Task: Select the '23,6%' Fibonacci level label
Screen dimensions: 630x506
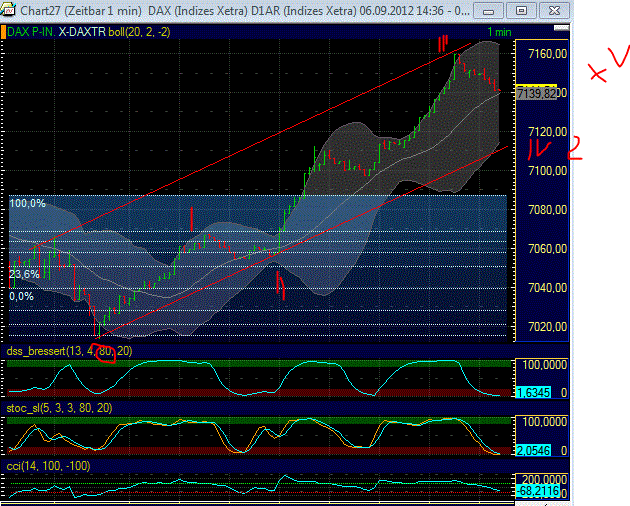Action: 24,275
